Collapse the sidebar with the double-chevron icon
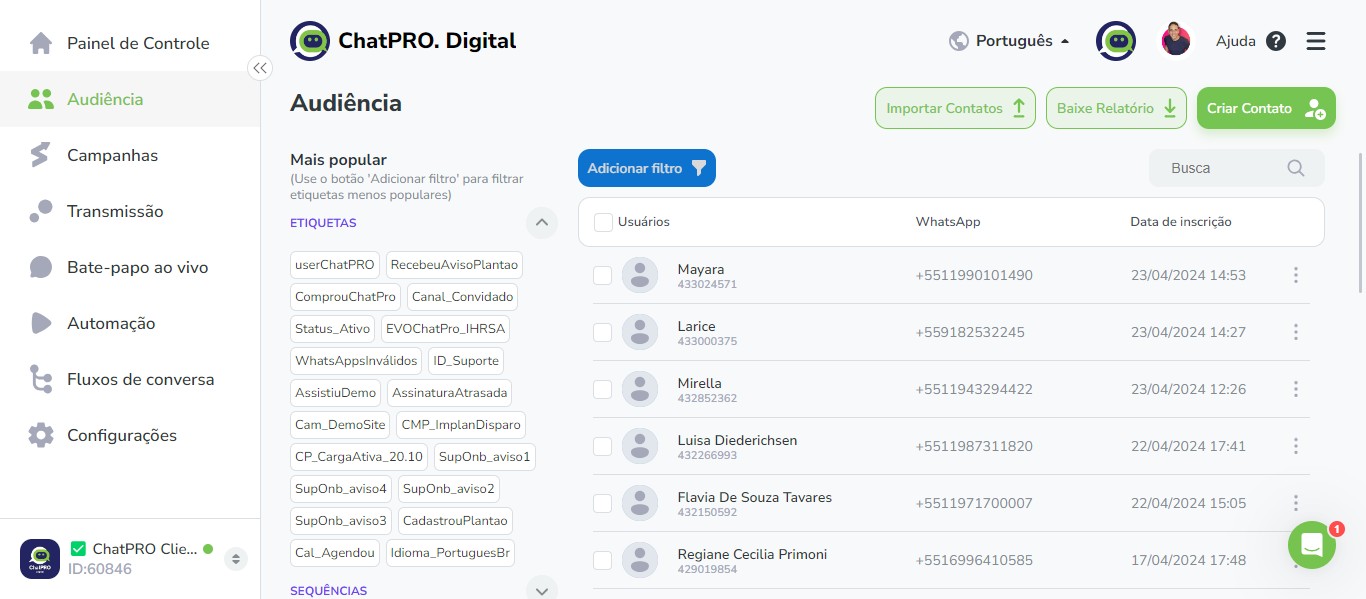 [x=260, y=68]
